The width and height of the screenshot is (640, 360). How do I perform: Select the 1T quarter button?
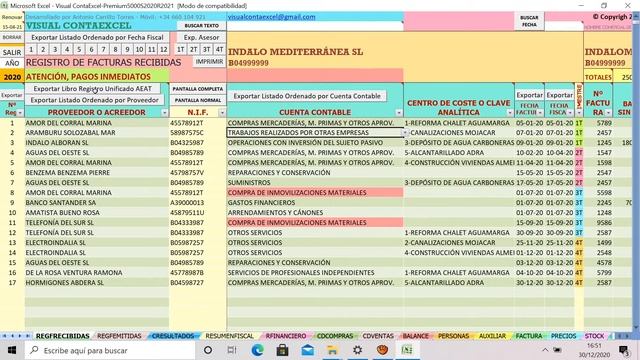pyautogui.click(x=180, y=49)
